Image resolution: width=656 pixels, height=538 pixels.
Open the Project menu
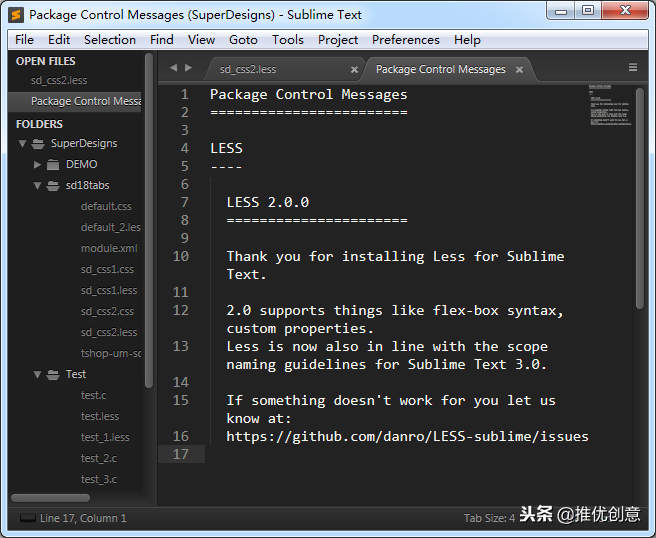[x=338, y=40]
